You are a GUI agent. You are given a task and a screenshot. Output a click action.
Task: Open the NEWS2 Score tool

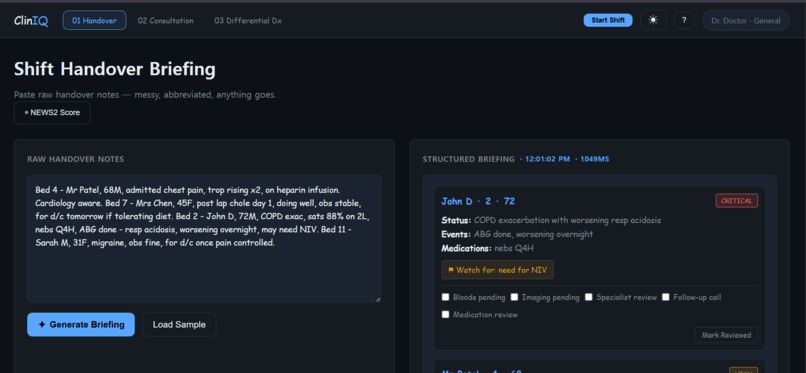coord(52,113)
